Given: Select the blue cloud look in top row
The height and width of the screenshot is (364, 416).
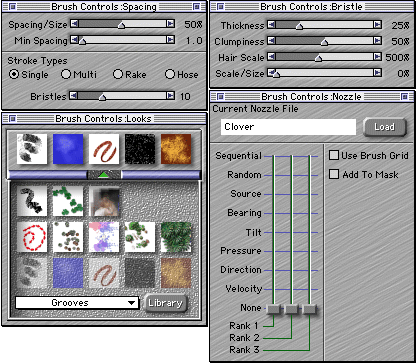Looking at the screenshot, I should [68, 149].
